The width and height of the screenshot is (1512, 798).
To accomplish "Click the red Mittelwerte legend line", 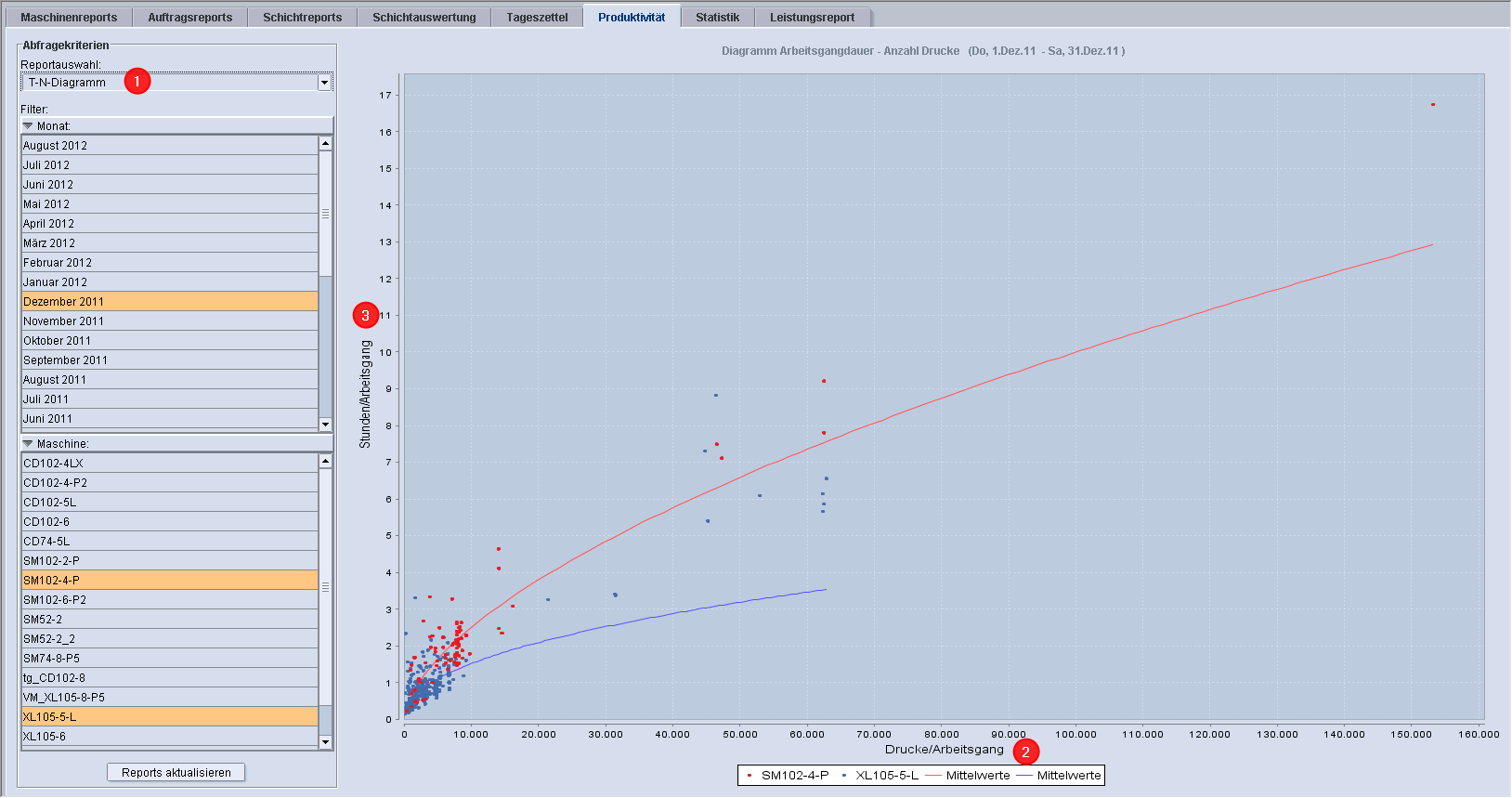I will pos(933,776).
